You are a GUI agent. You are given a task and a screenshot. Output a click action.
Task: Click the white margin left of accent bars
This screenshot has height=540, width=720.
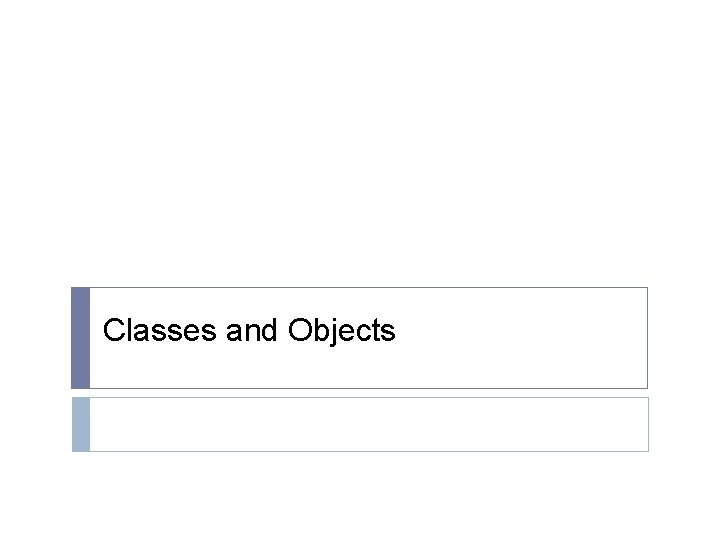[35, 370]
